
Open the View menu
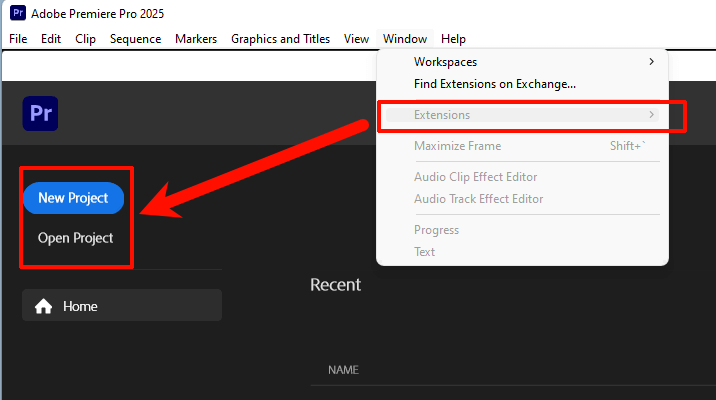point(356,39)
